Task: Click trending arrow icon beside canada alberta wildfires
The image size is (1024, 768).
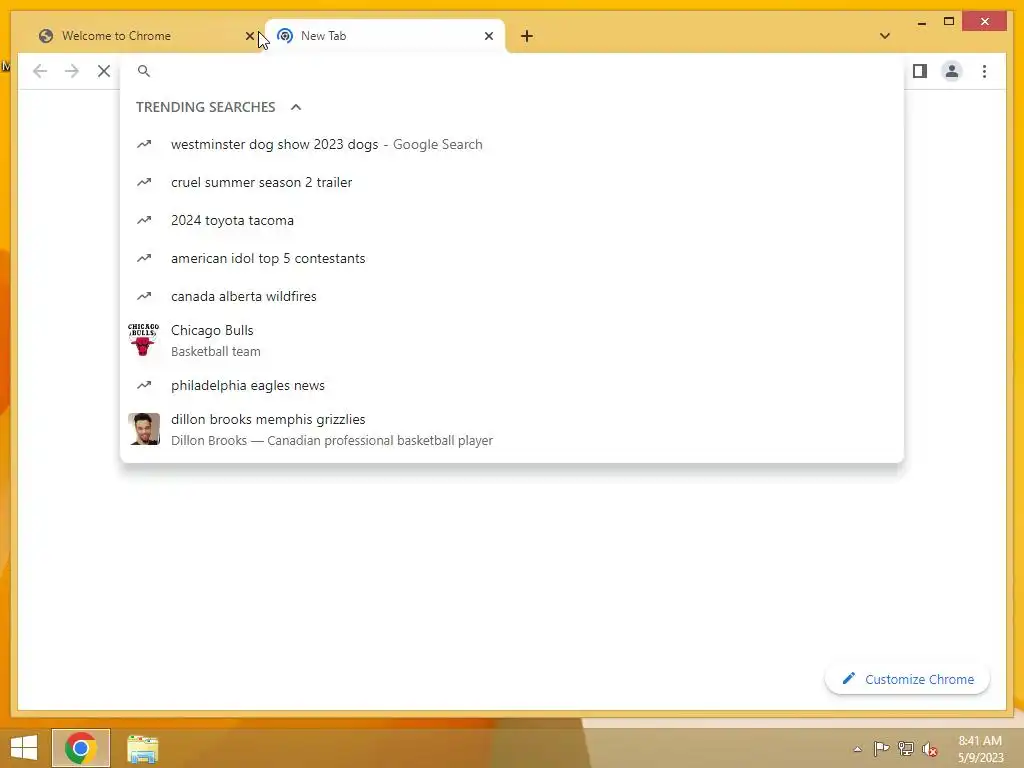Action: (144, 296)
